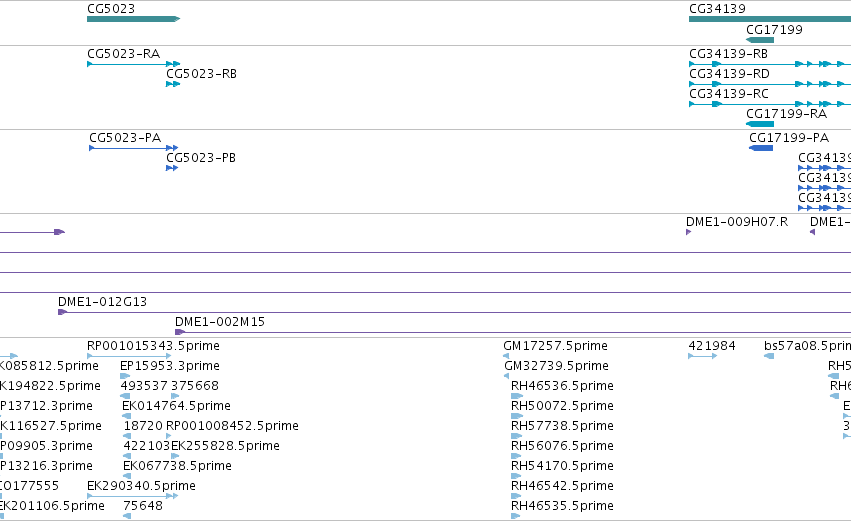This screenshot has height=521, width=851.
Task: Click the RH54170.5prime EST label
Action: click(562, 466)
